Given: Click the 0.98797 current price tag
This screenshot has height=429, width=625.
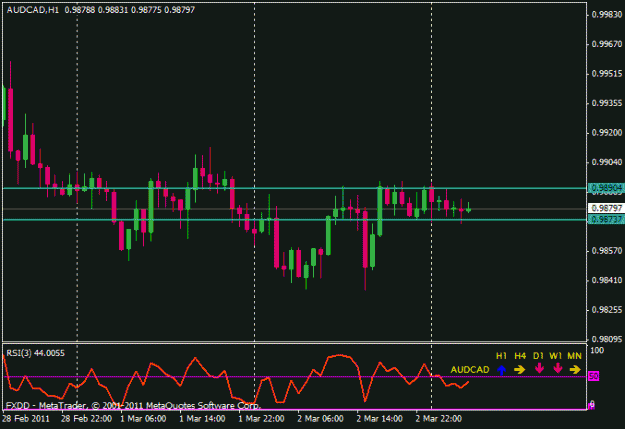Looking at the screenshot, I should pos(606,208).
